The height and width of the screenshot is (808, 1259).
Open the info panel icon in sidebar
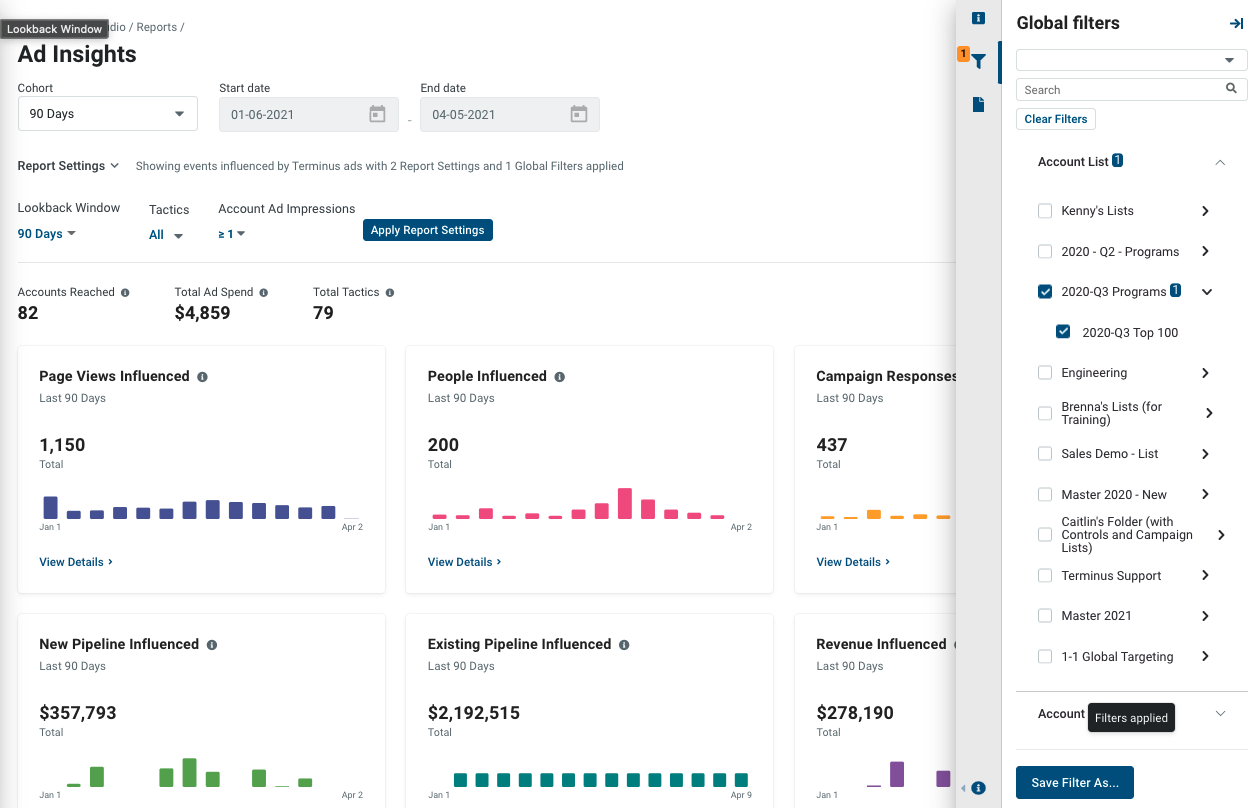point(978,18)
